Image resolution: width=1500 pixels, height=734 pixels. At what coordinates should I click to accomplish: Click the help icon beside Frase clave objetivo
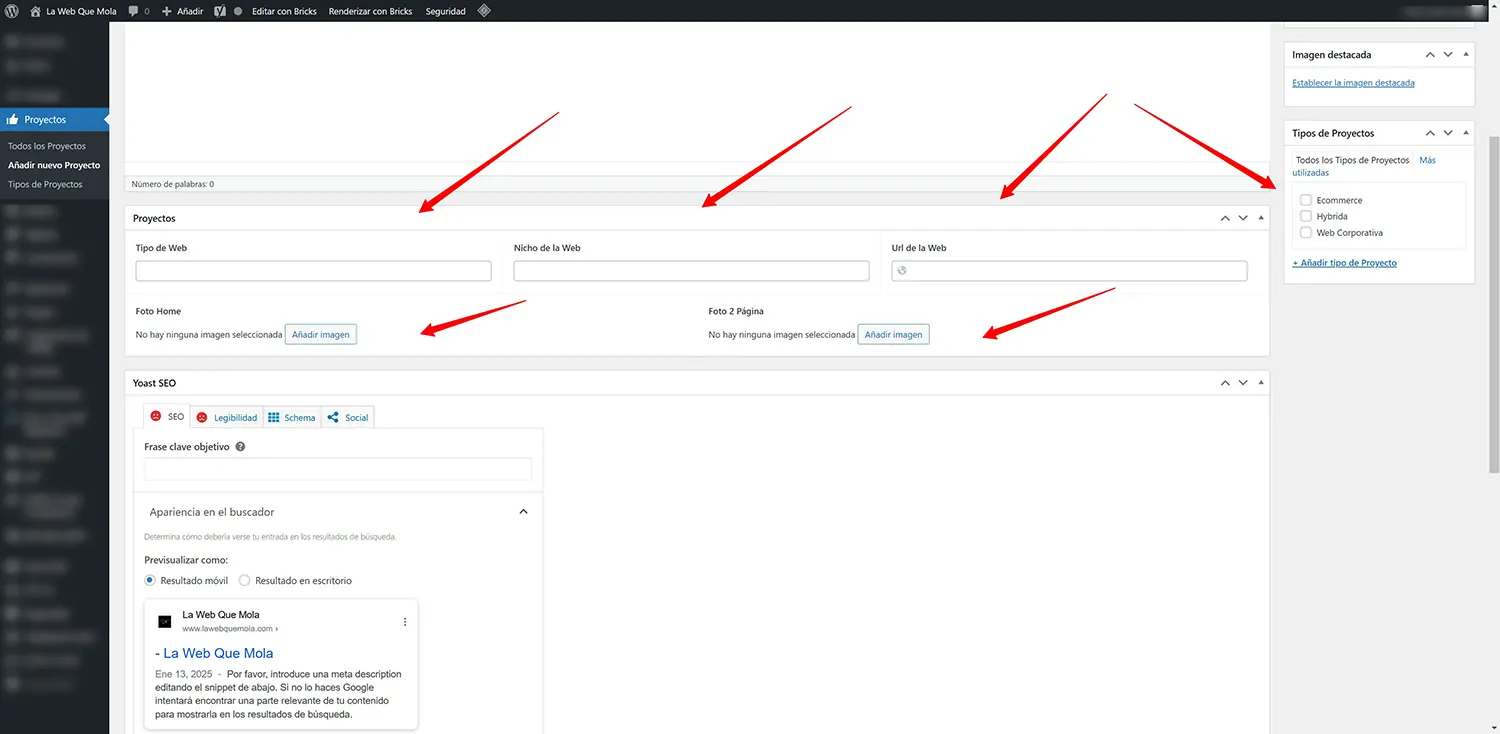(240, 446)
